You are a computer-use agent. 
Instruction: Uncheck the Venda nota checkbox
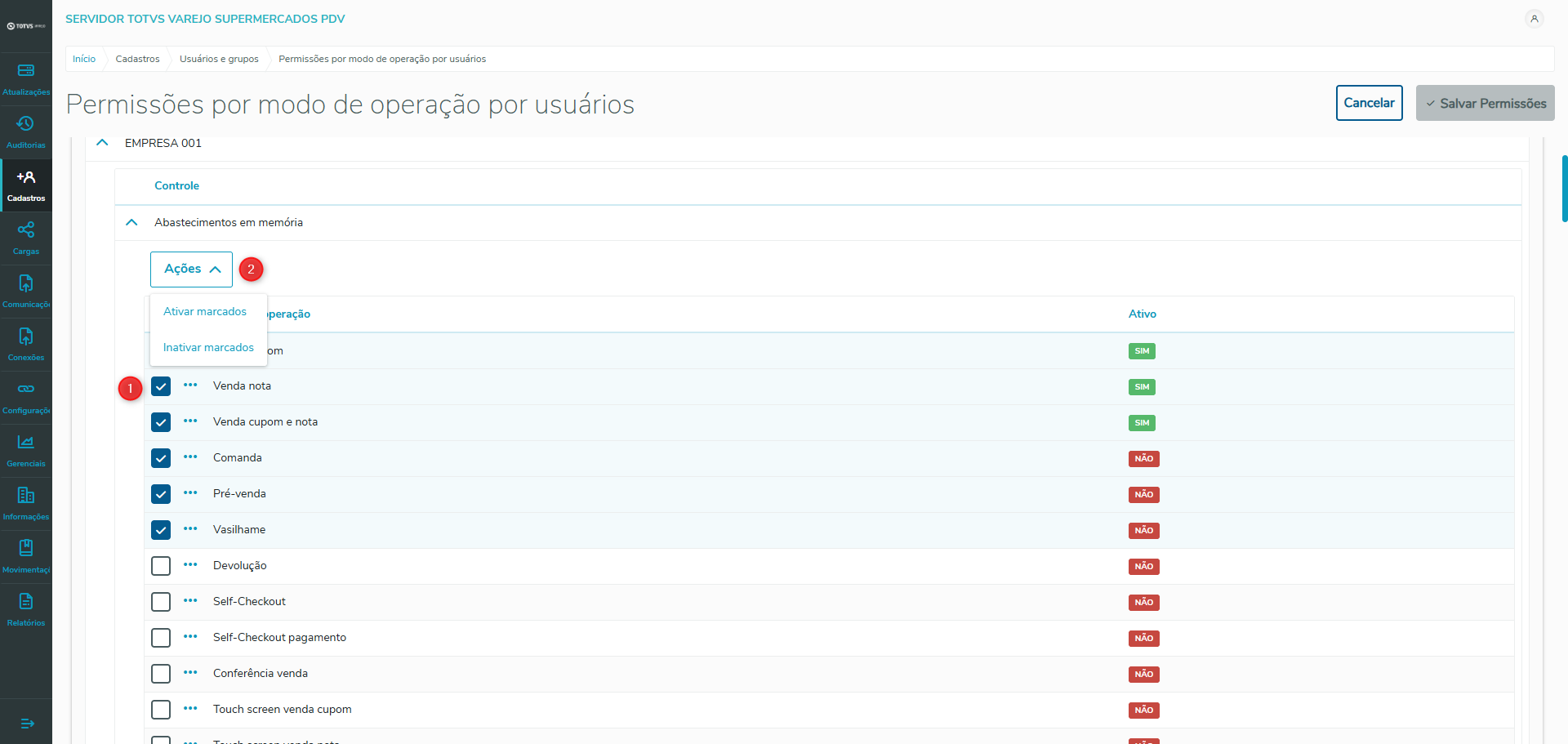pyautogui.click(x=161, y=386)
